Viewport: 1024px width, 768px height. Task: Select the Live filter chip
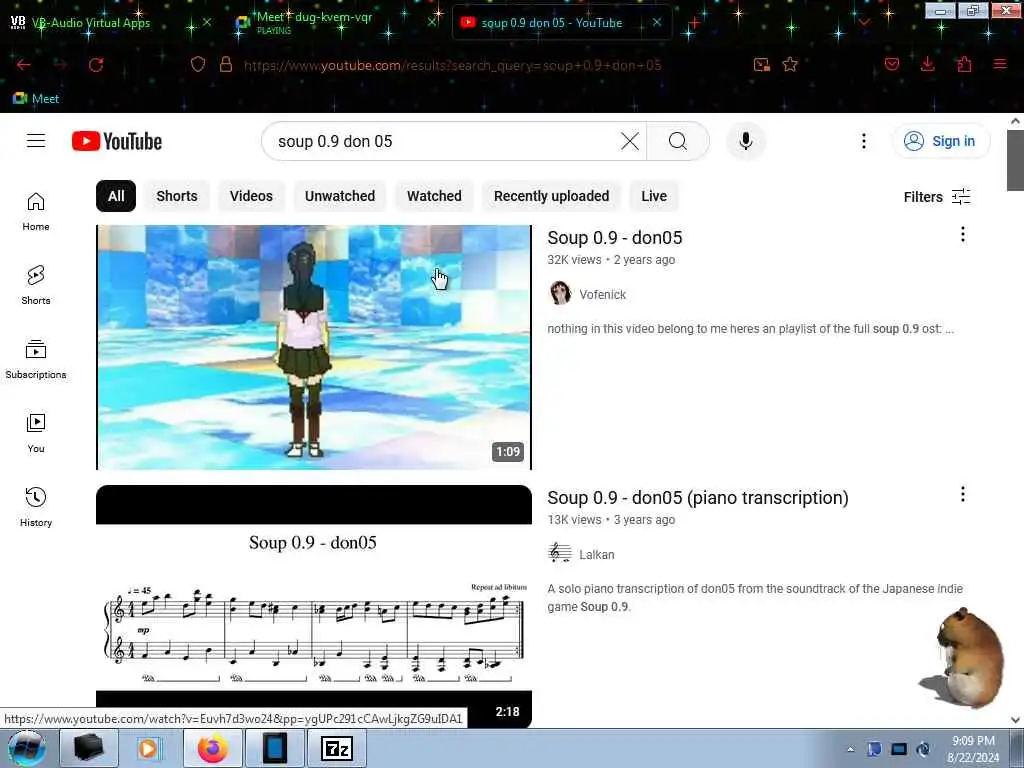(654, 196)
